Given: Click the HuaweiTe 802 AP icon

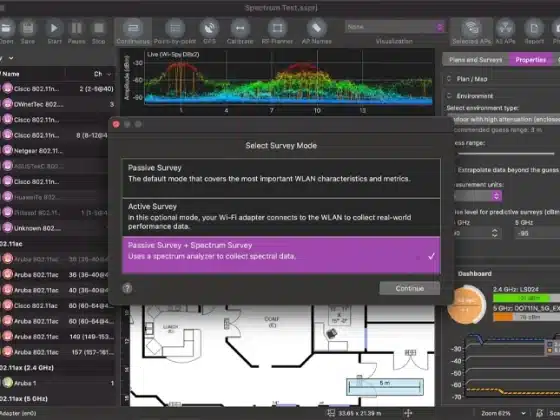Looking at the screenshot, I should (x=8, y=197).
